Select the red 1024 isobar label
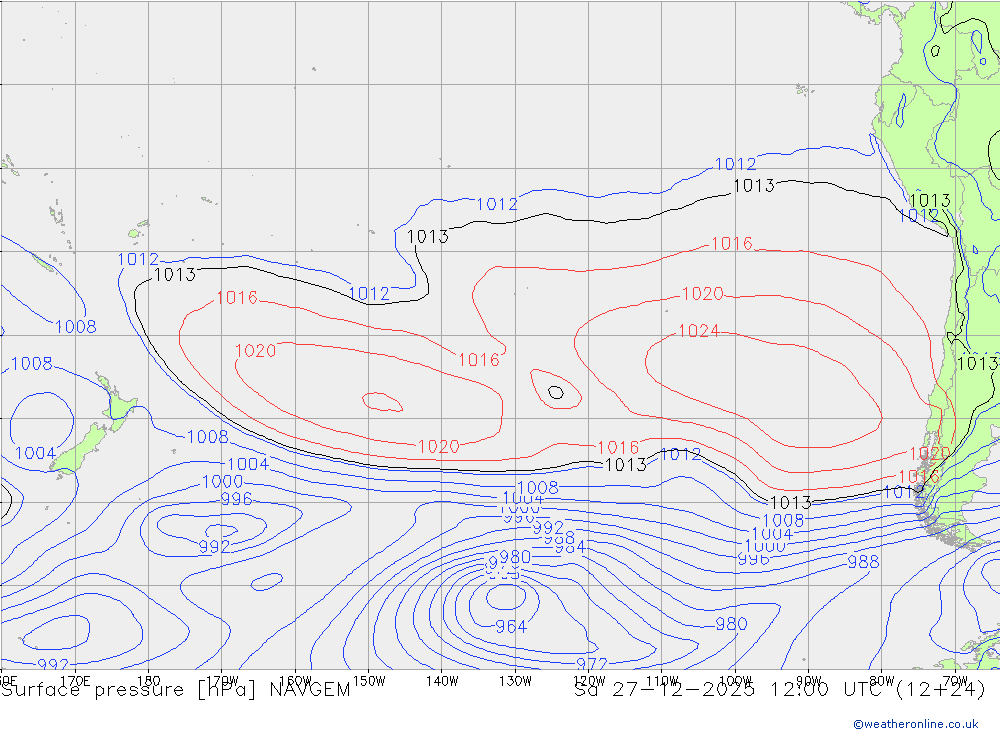1000x733 pixels. (698, 331)
